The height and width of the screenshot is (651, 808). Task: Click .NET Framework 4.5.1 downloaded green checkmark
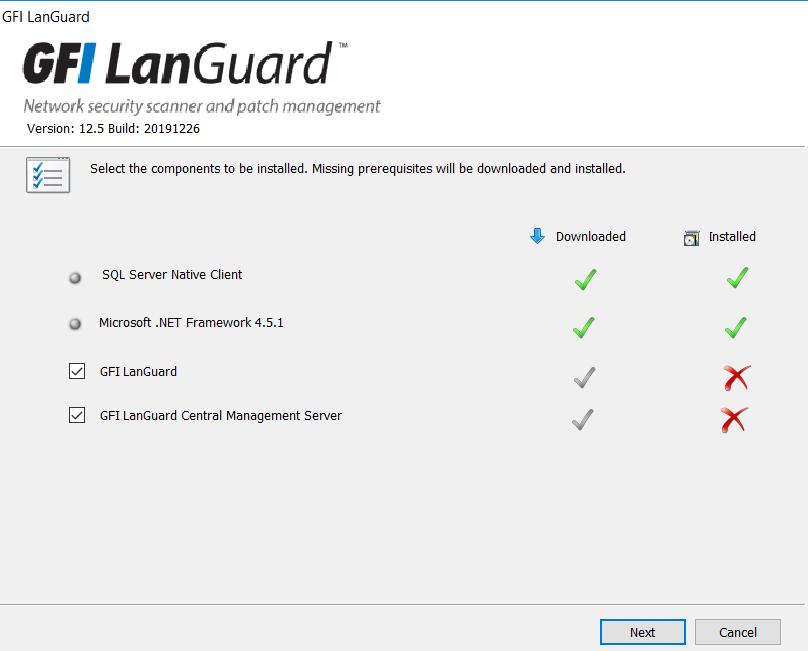coord(584,327)
